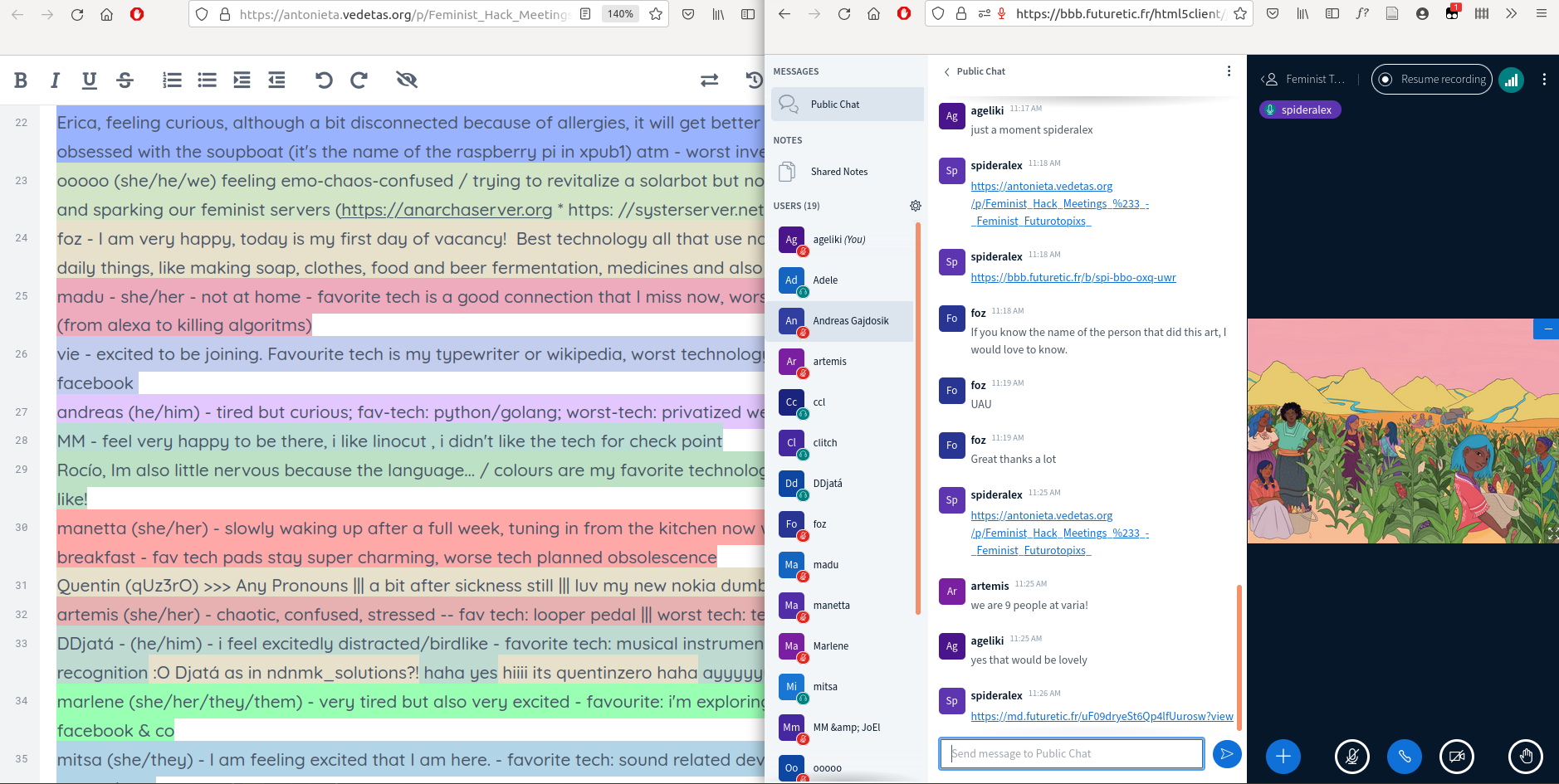Viewport: 1559px width, 784px height.
Task: Click the presentation artwork image
Action: tap(1403, 431)
